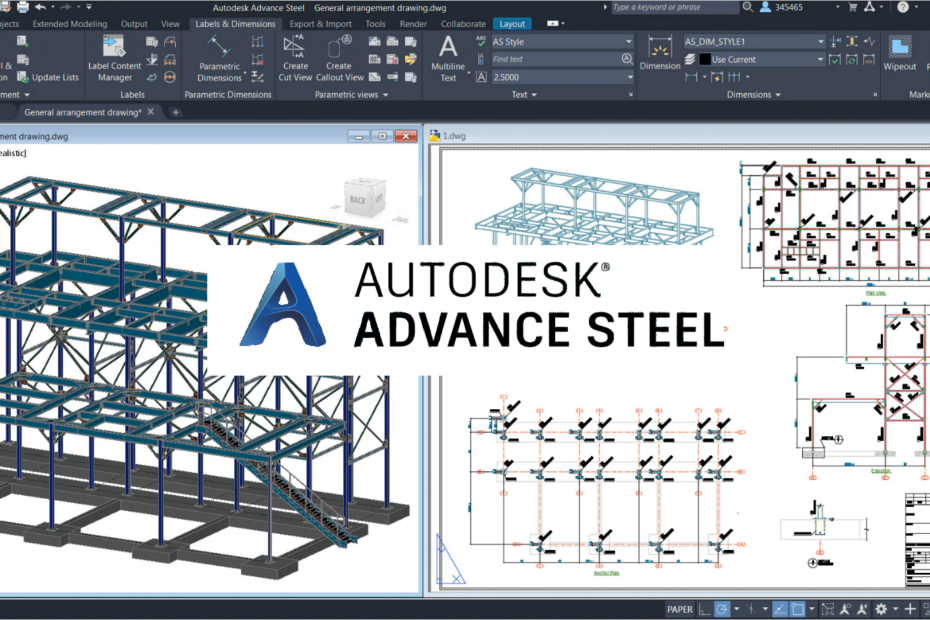Toggle isometric drafting in the status bar
930x620 pixels.
click(x=751, y=609)
